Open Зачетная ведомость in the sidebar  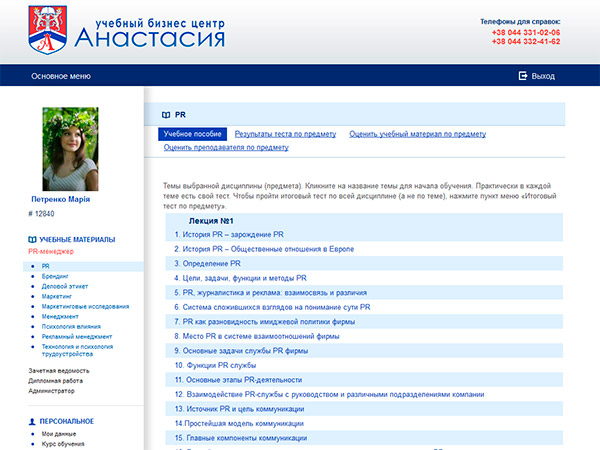click(65, 370)
